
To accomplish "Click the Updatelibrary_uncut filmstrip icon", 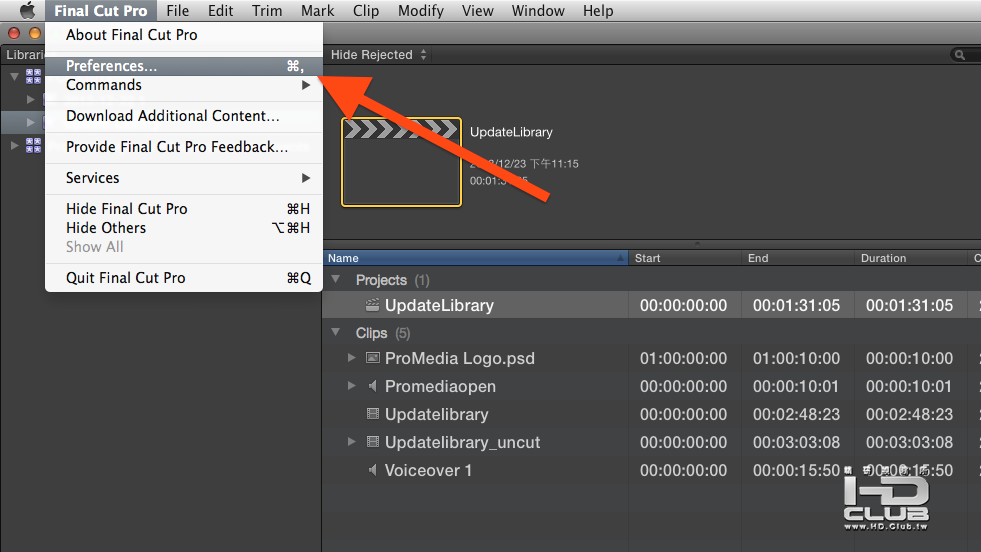I will pos(372,442).
